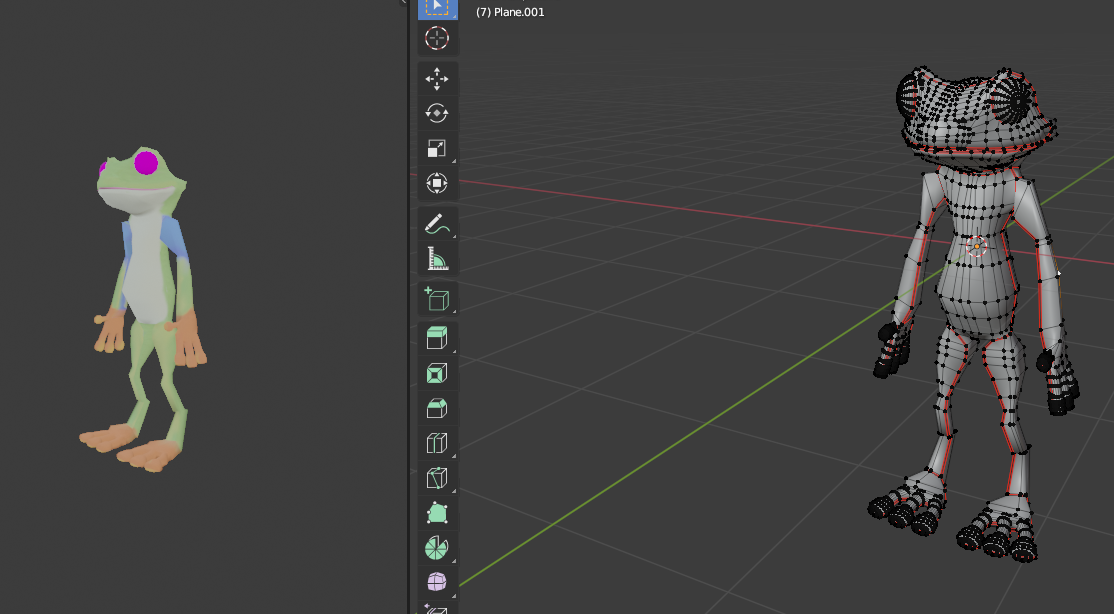Select the Poly Build tool
This screenshot has height=614, width=1114.
tap(437, 513)
